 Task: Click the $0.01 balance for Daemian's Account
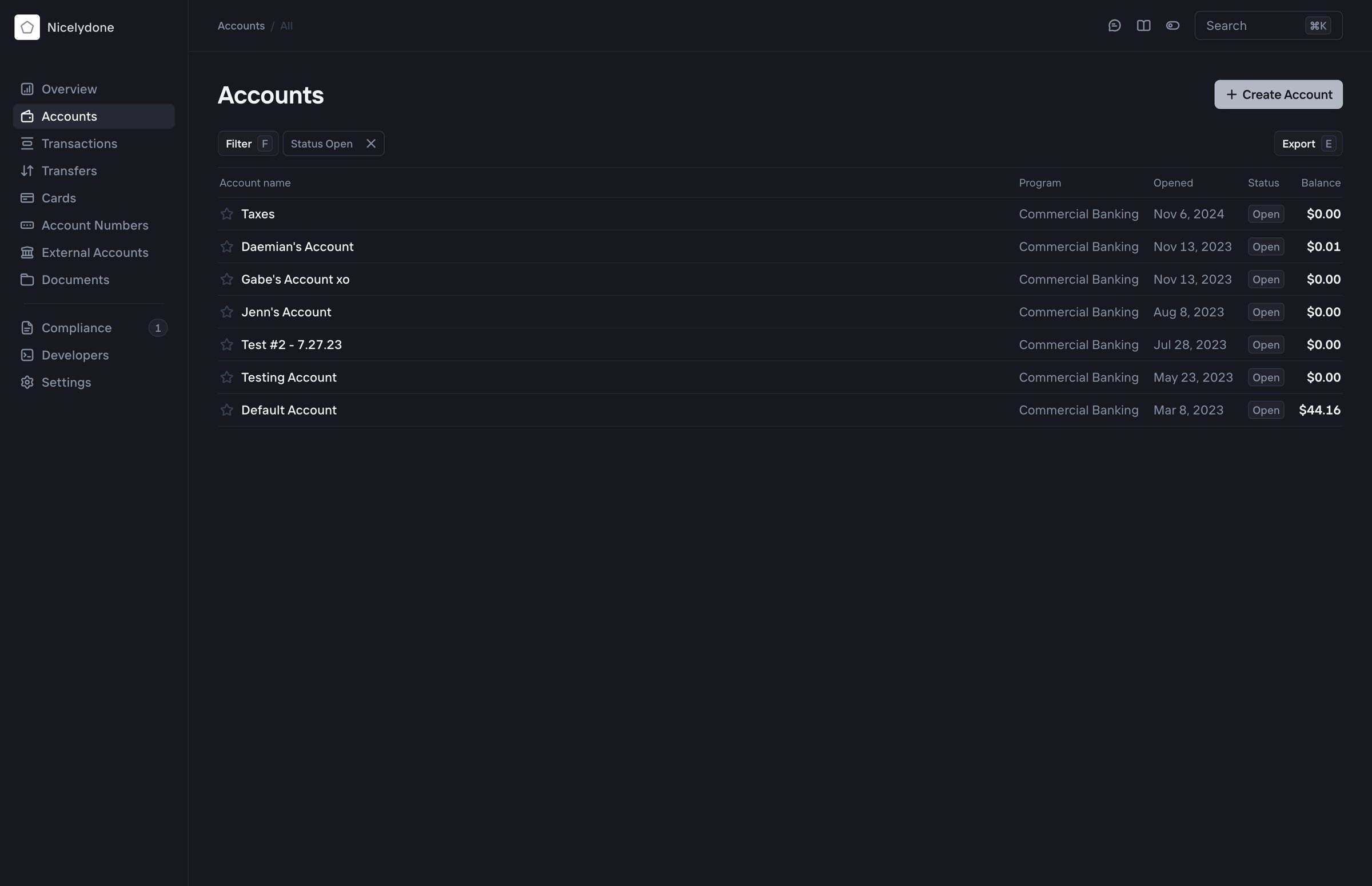tap(1323, 247)
